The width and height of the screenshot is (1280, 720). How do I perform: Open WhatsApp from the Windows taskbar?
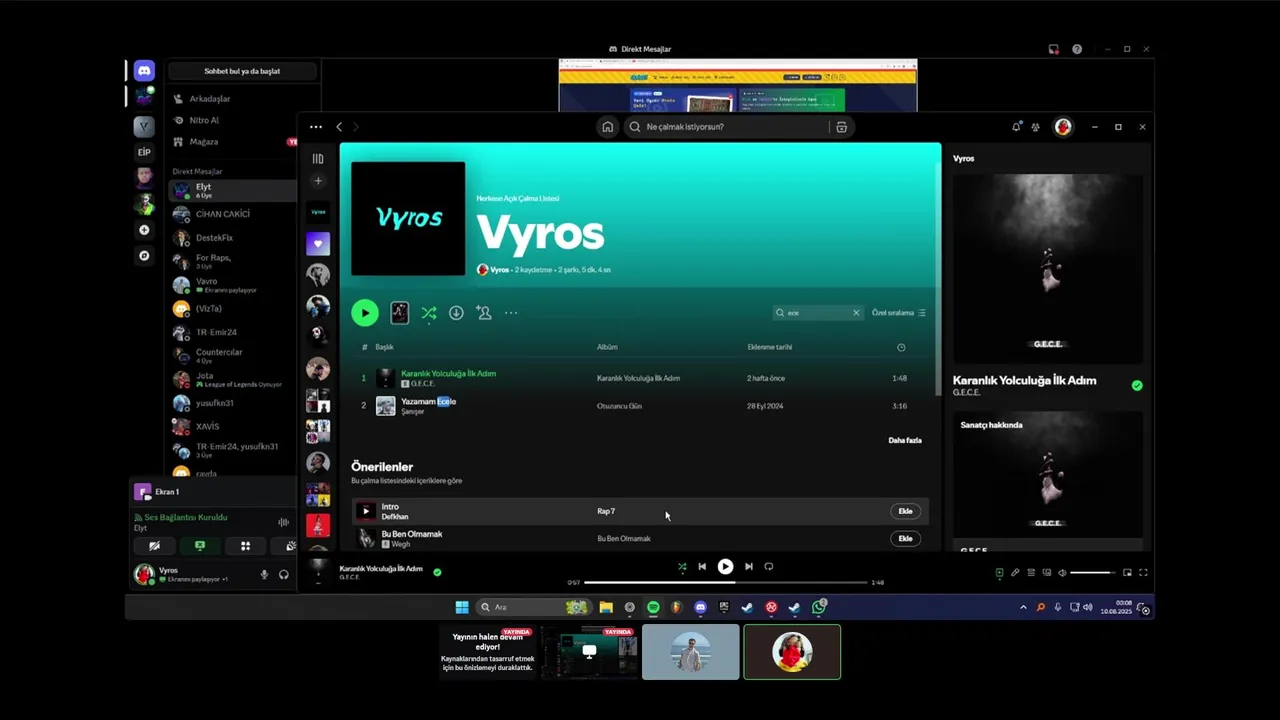coord(819,607)
